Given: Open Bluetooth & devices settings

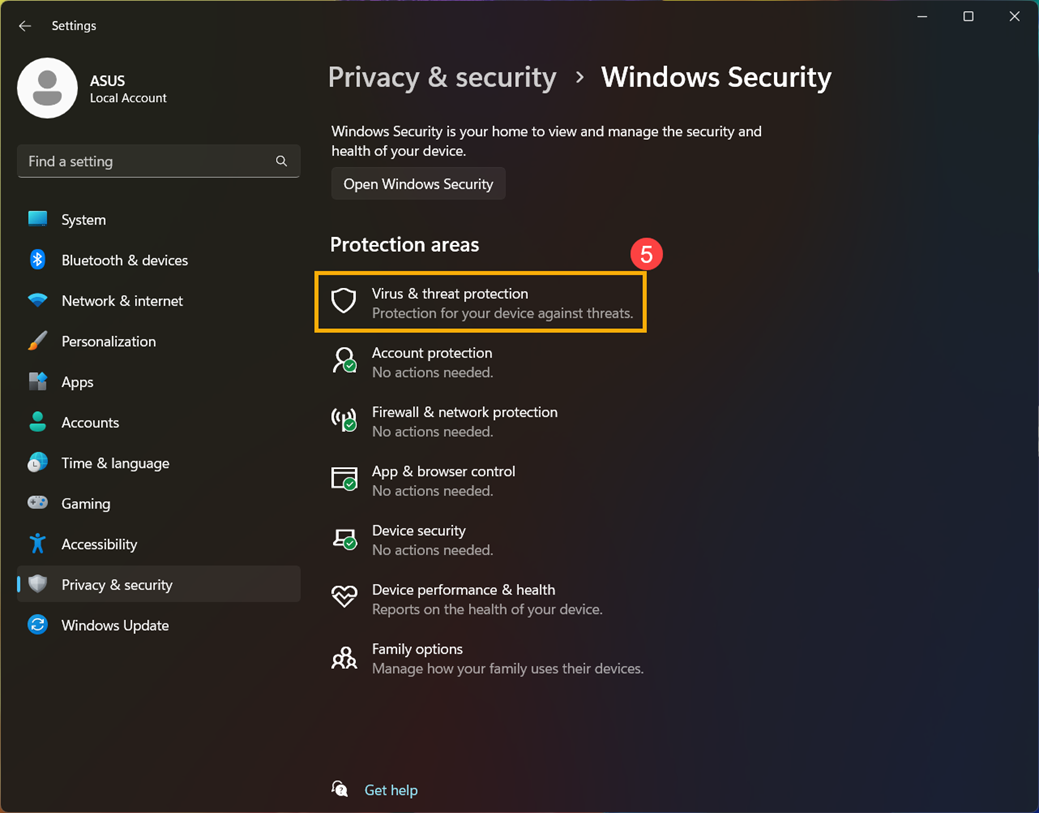Looking at the screenshot, I should tap(158, 260).
